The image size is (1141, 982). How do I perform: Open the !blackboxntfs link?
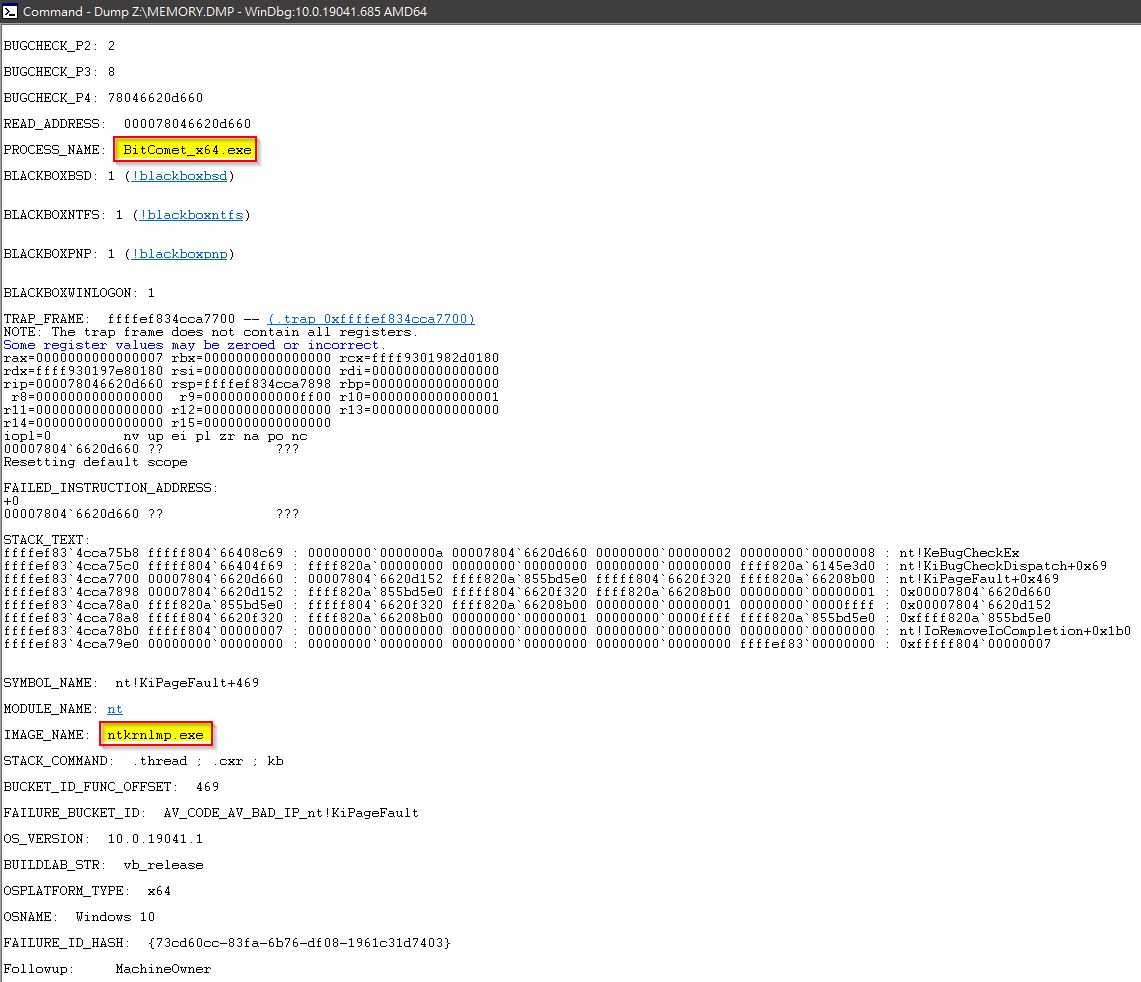191,215
